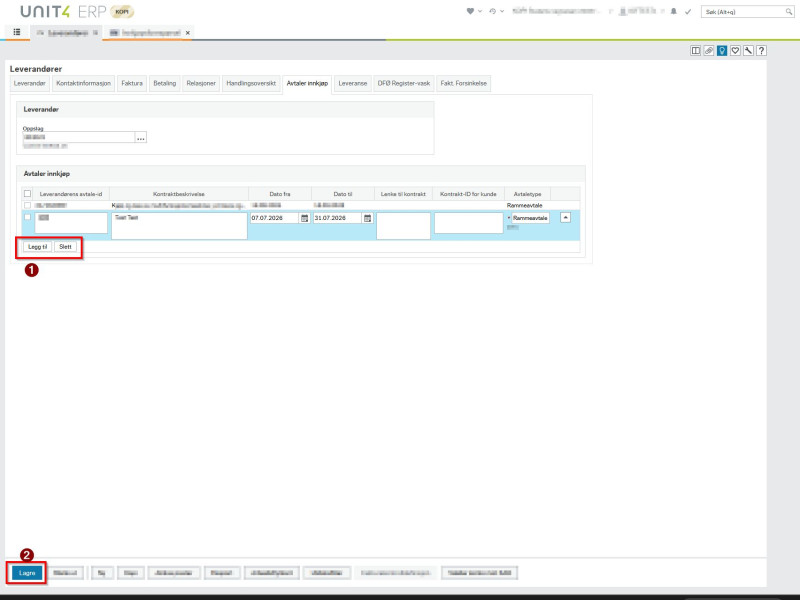800x600 pixels.
Task: Tick the first agreement row checkbox
Action: pyautogui.click(x=28, y=205)
